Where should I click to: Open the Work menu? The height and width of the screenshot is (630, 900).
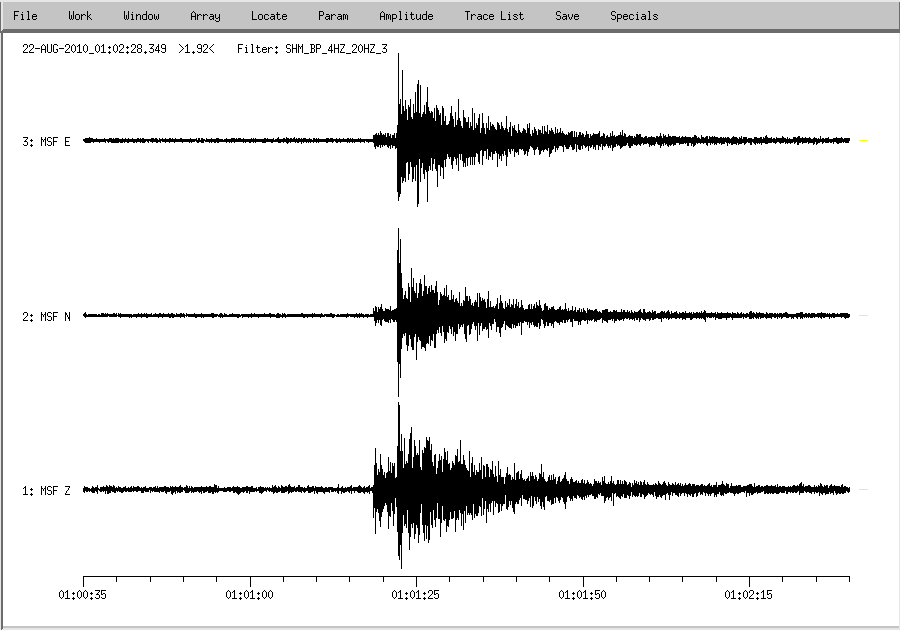[x=80, y=16]
